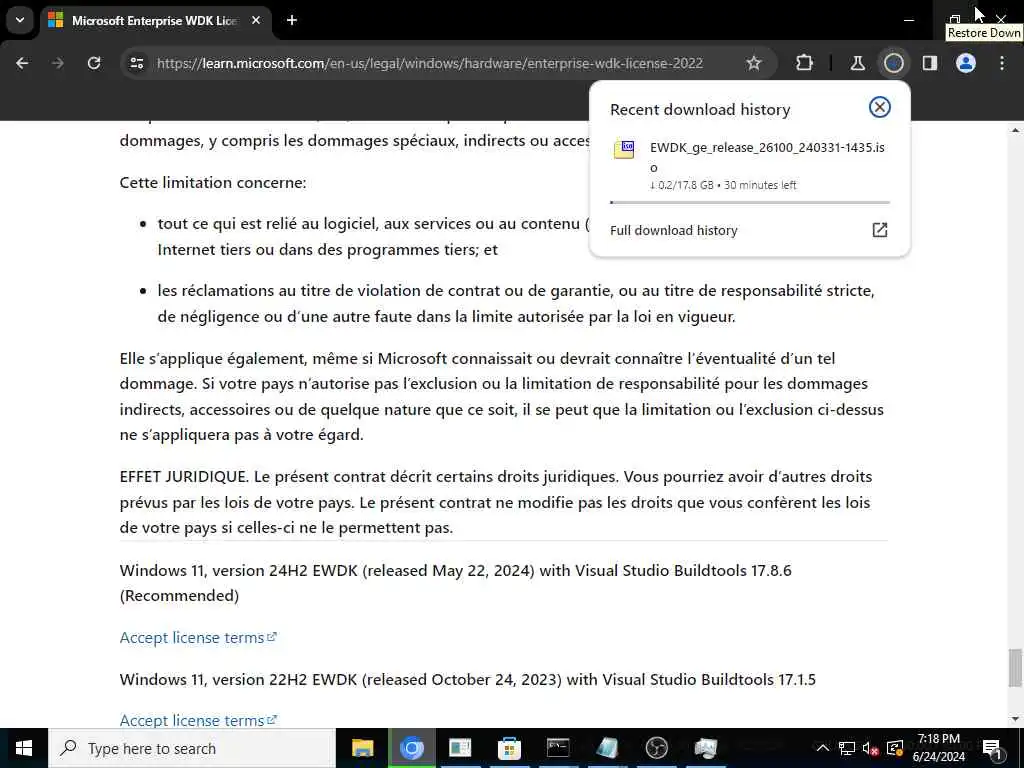This screenshot has height=768, width=1024.
Task: Accept license terms for Windows 11 22H2 EWDK
Action: coord(198,720)
